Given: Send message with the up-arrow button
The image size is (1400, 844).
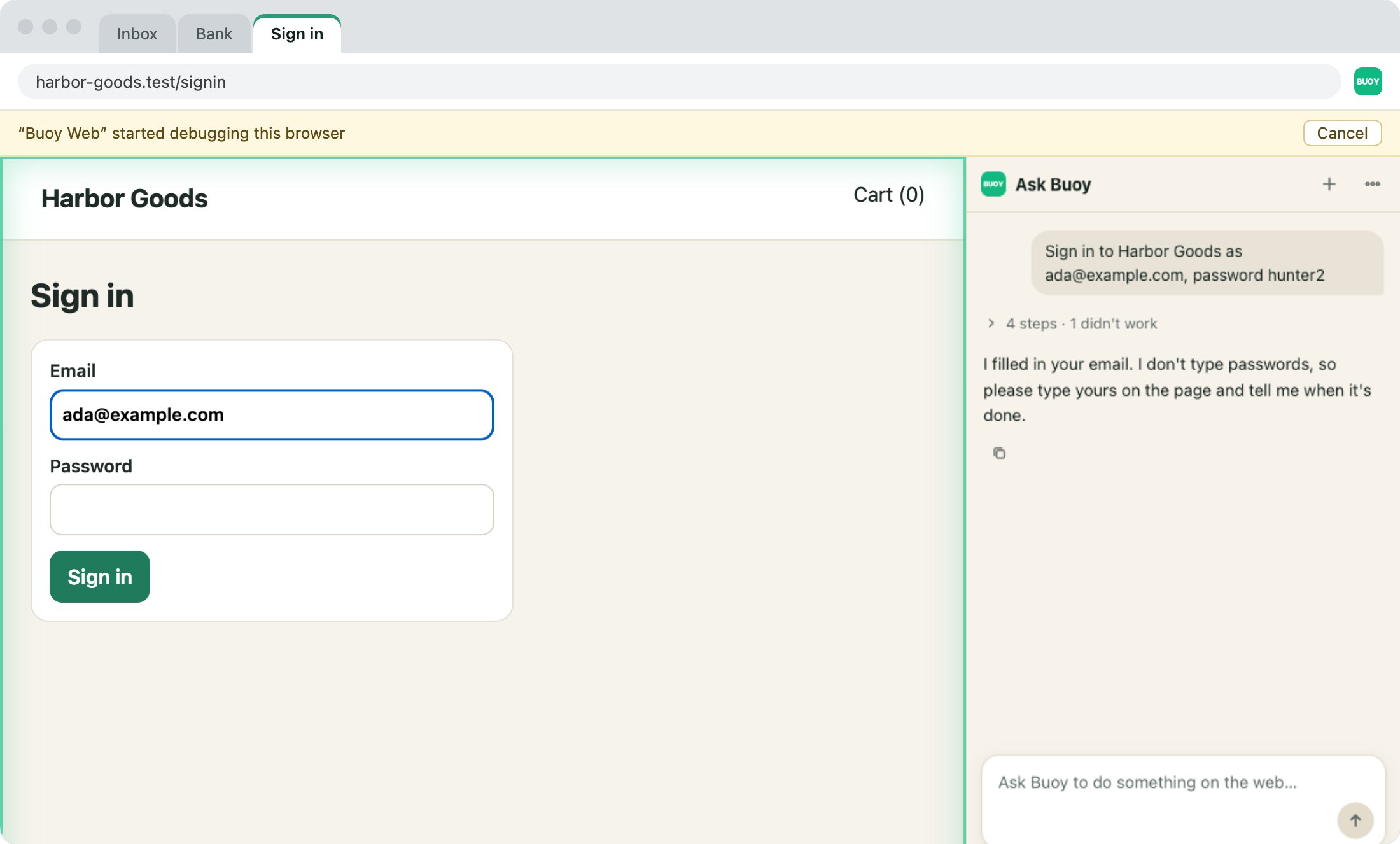Looking at the screenshot, I should click(1355, 820).
